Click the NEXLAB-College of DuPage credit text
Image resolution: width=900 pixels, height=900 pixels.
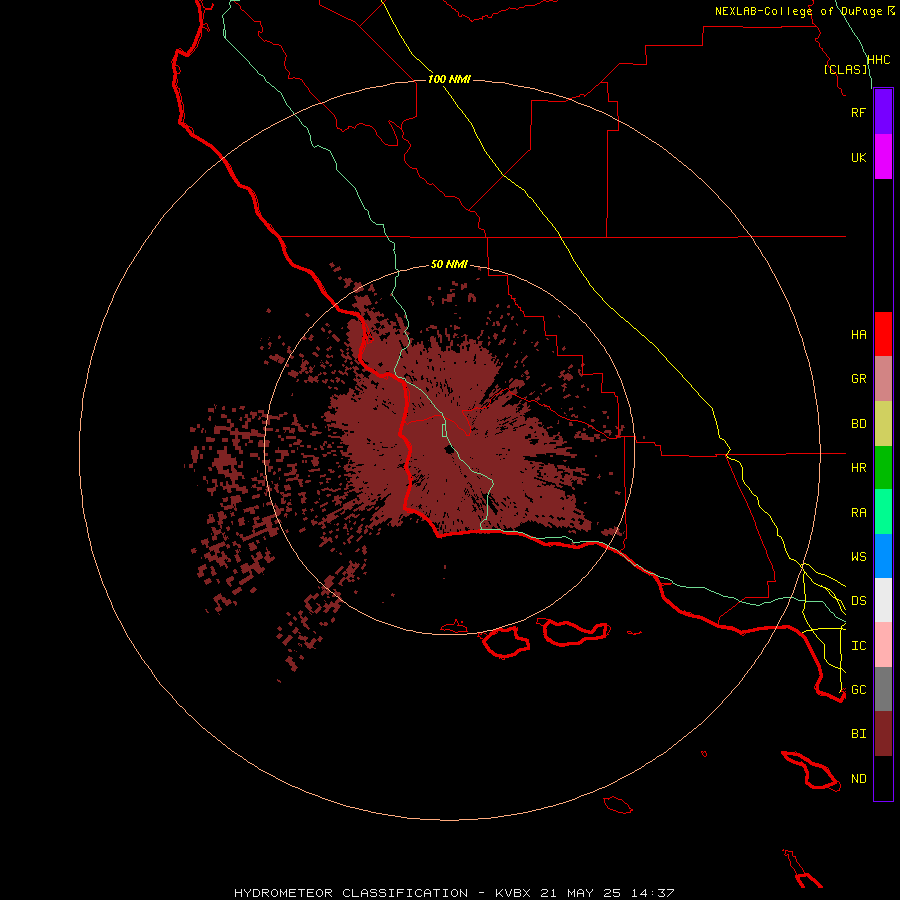(x=799, y=11)
